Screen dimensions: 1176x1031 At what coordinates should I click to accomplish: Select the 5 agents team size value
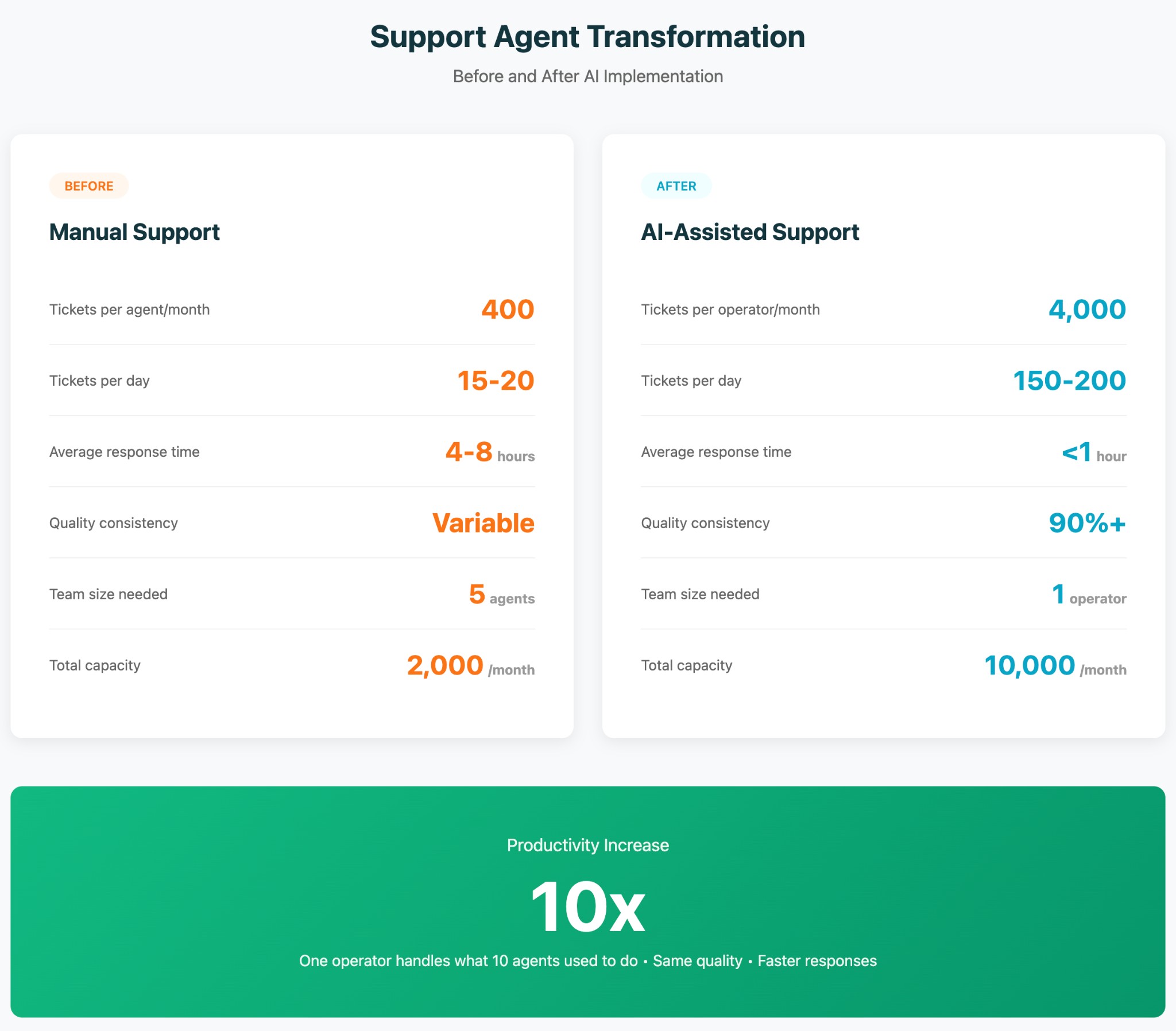click(500, 595)
